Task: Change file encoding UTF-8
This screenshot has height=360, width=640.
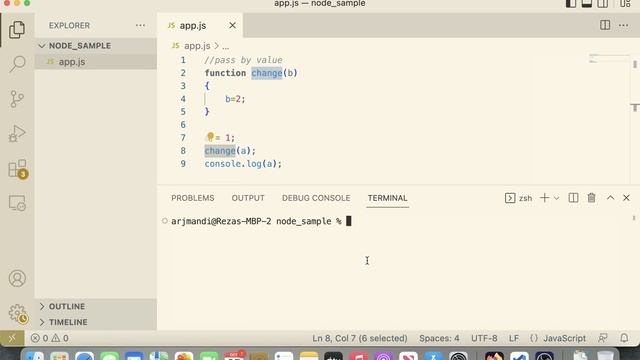Action: point(484,338)
